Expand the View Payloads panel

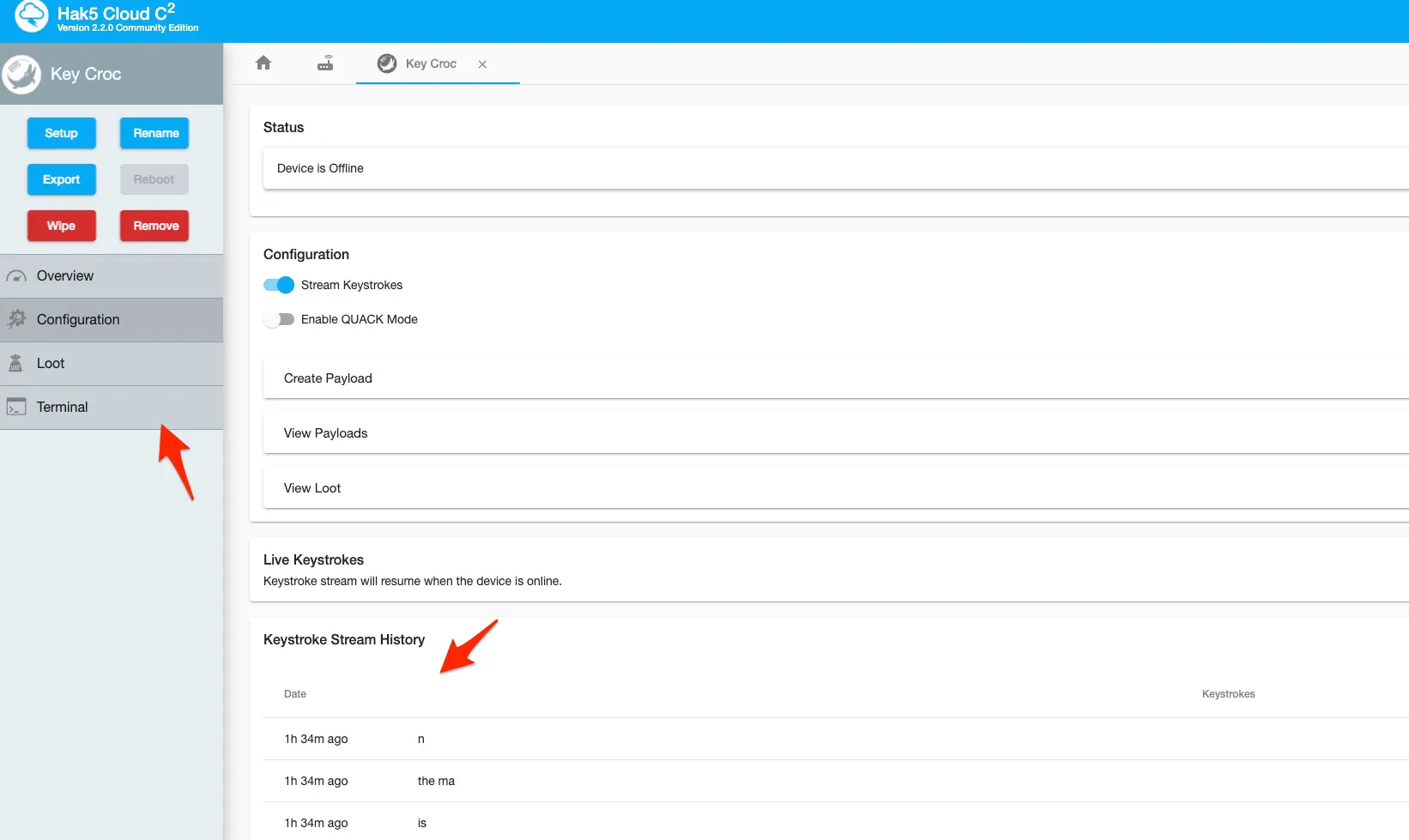tap(836, 433)
